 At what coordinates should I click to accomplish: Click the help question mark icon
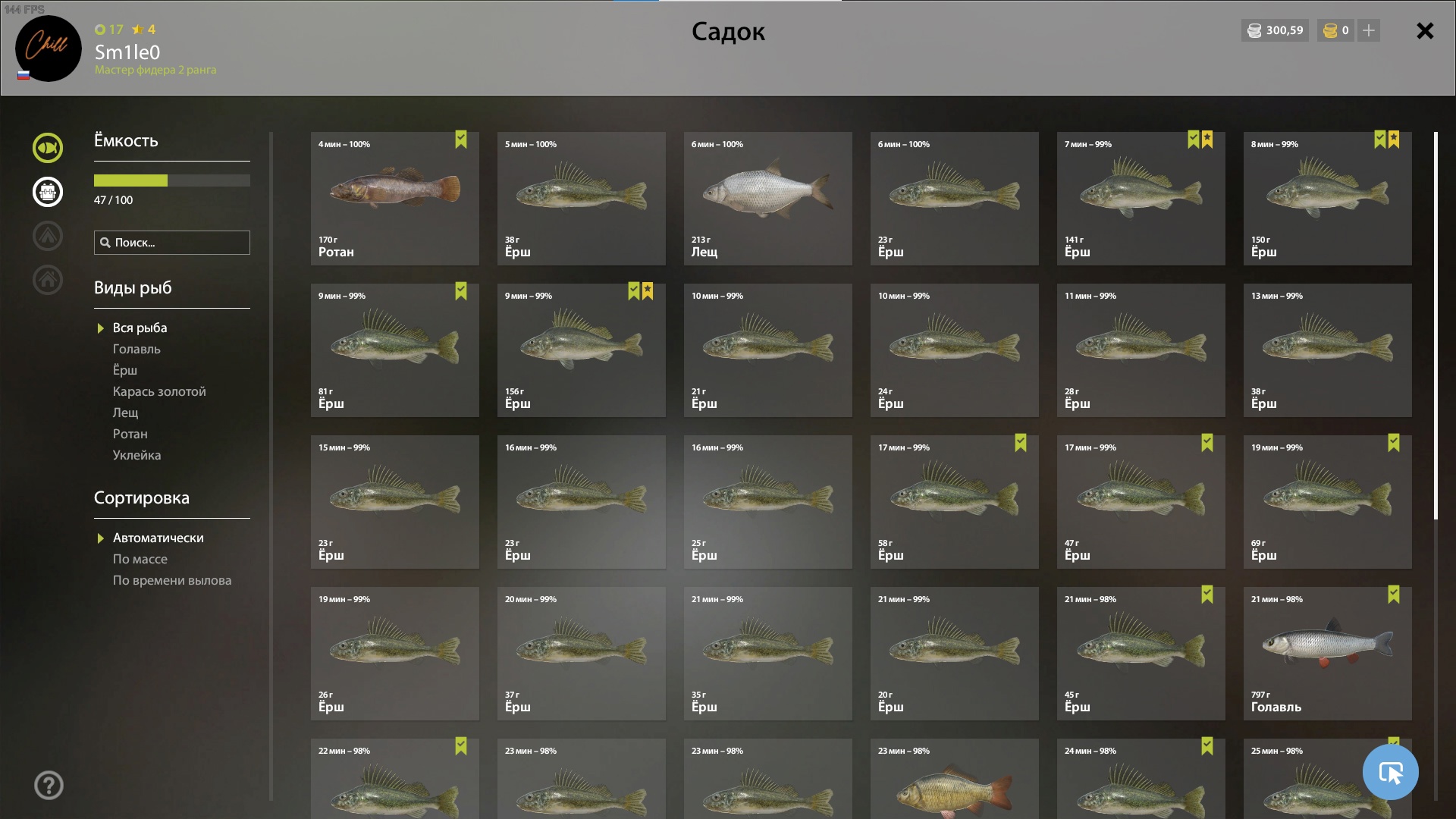coord(49,786)
